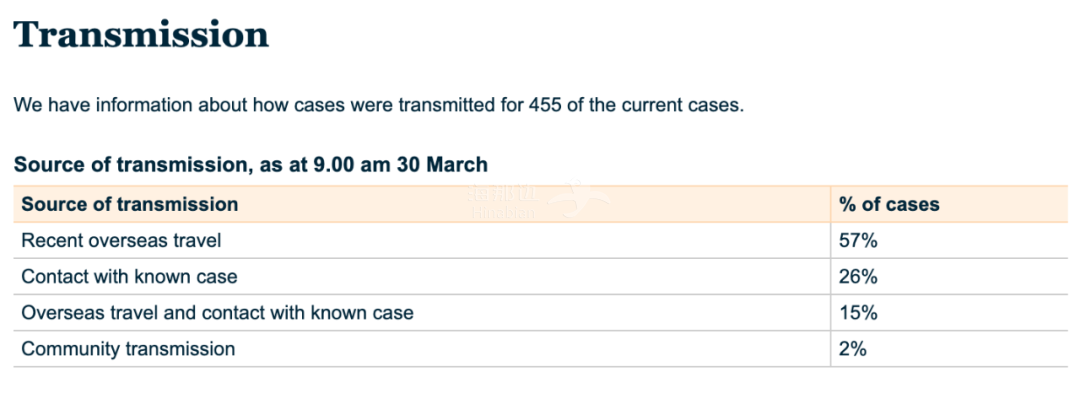
Task: Click the Contact with known case row
Action: pos(540,276)
